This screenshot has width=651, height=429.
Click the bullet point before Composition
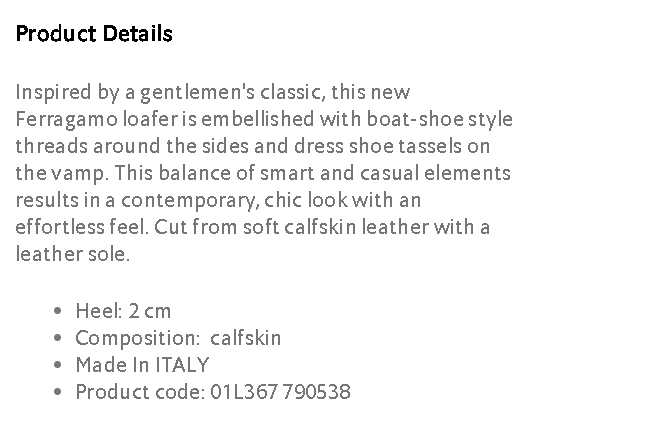pyautogui.click(x=59, y=339)
